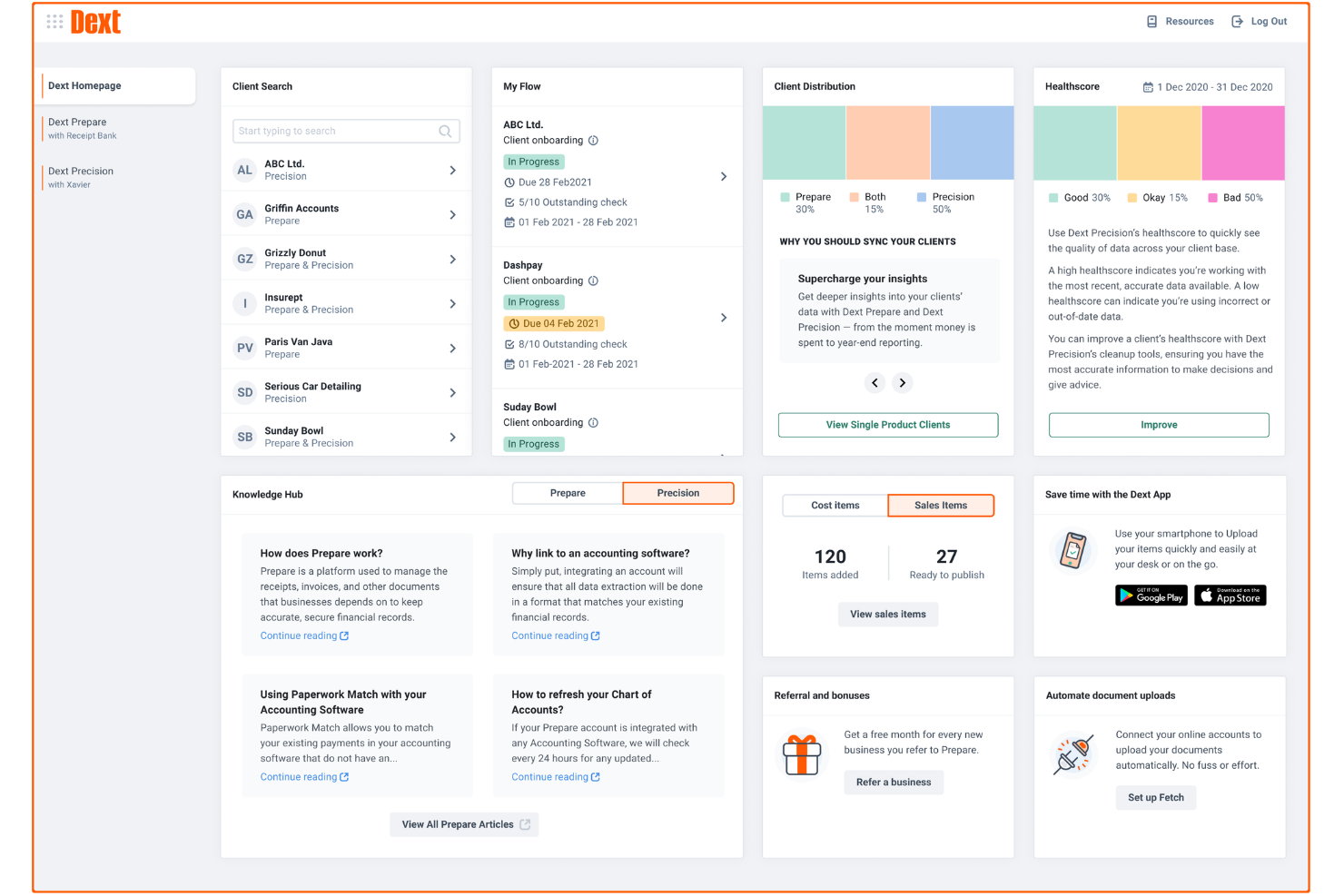Select the Cost items tab
Image resolution: width=1344 pixels, height=896 pixels.
(x=834, y=505)
